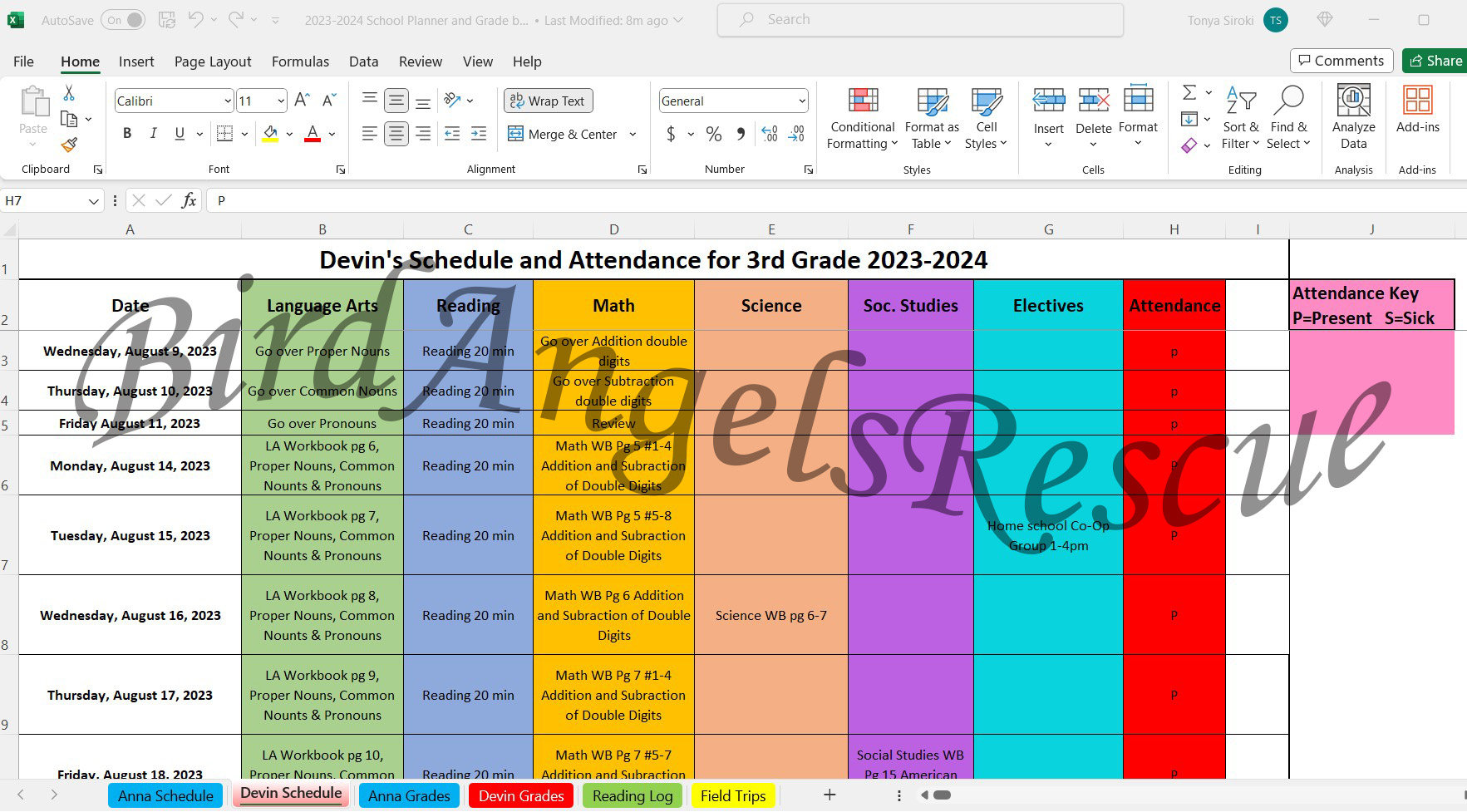
Task: Click the Undo arrow
Action: (196, 20)
